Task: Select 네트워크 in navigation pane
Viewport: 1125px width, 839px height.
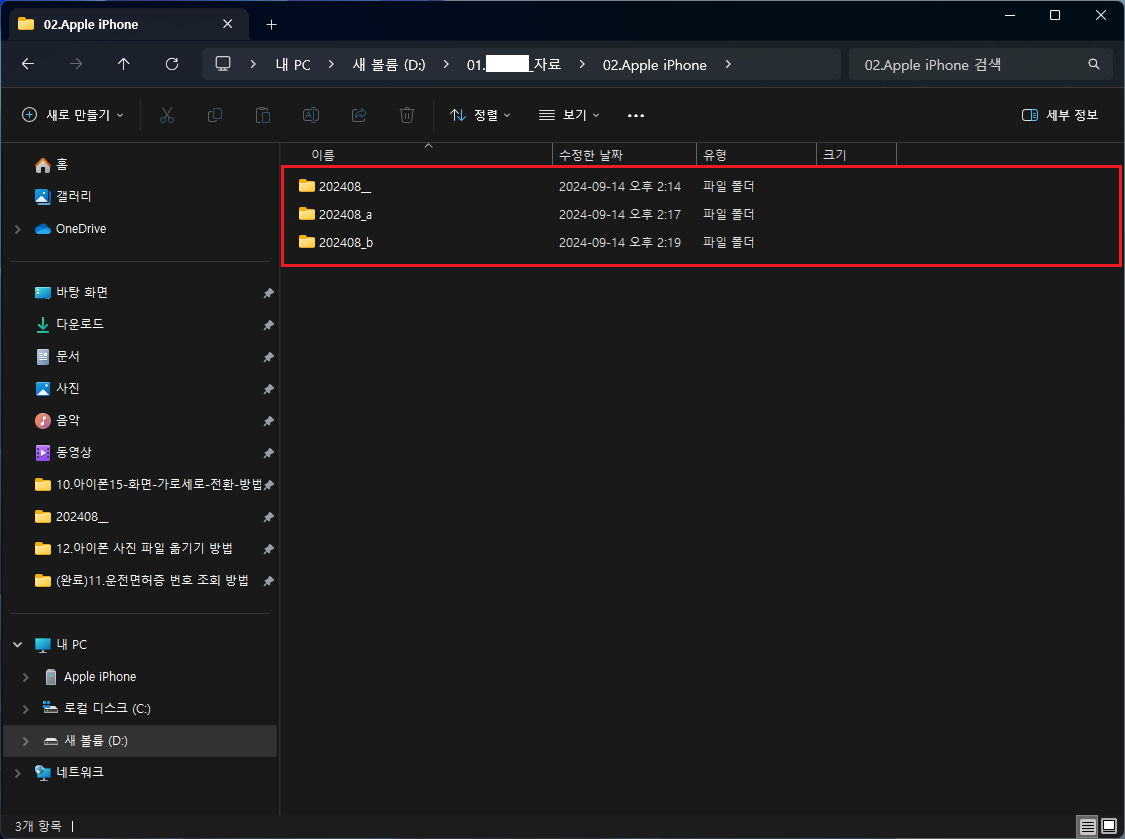Action: [70, 773]
